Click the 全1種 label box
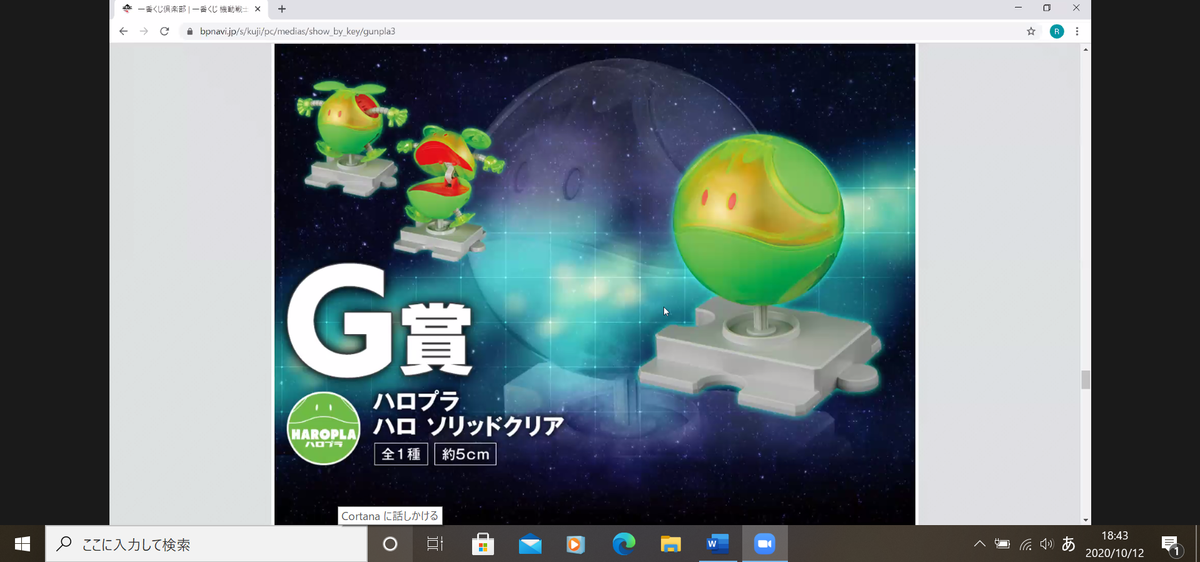 pyautogui.click(x=402, y=454)
